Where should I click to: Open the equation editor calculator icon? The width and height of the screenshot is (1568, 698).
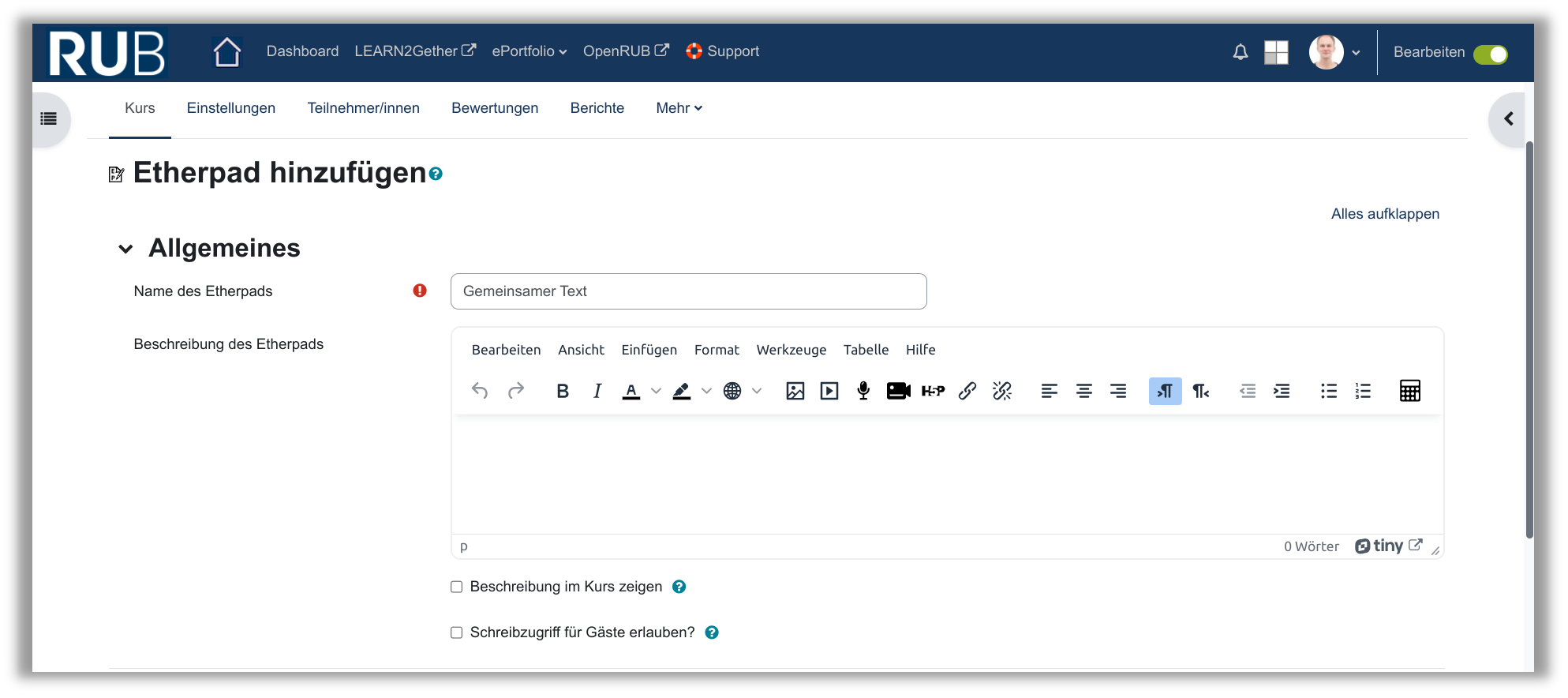(x=1409, y=391)
